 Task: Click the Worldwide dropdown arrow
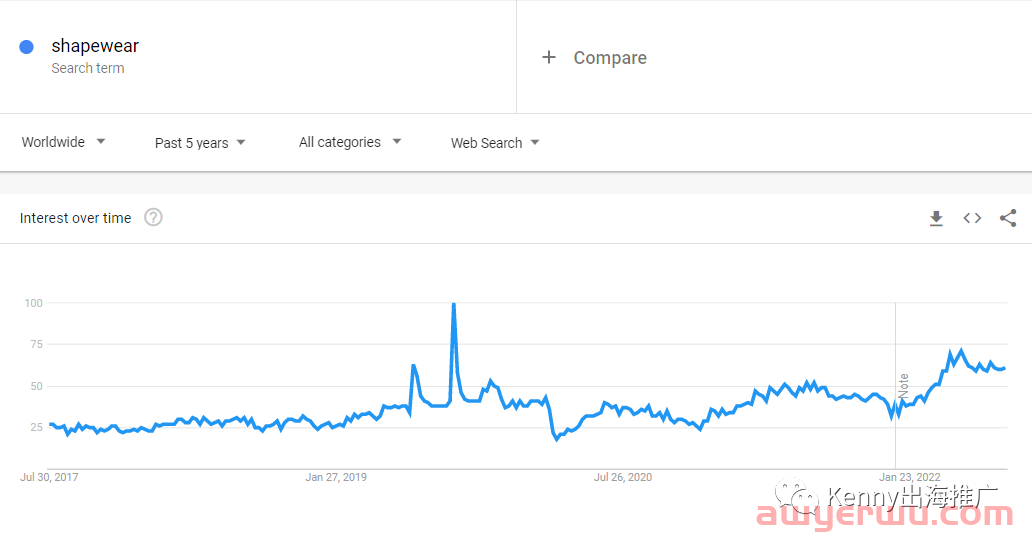pos(101,142)
